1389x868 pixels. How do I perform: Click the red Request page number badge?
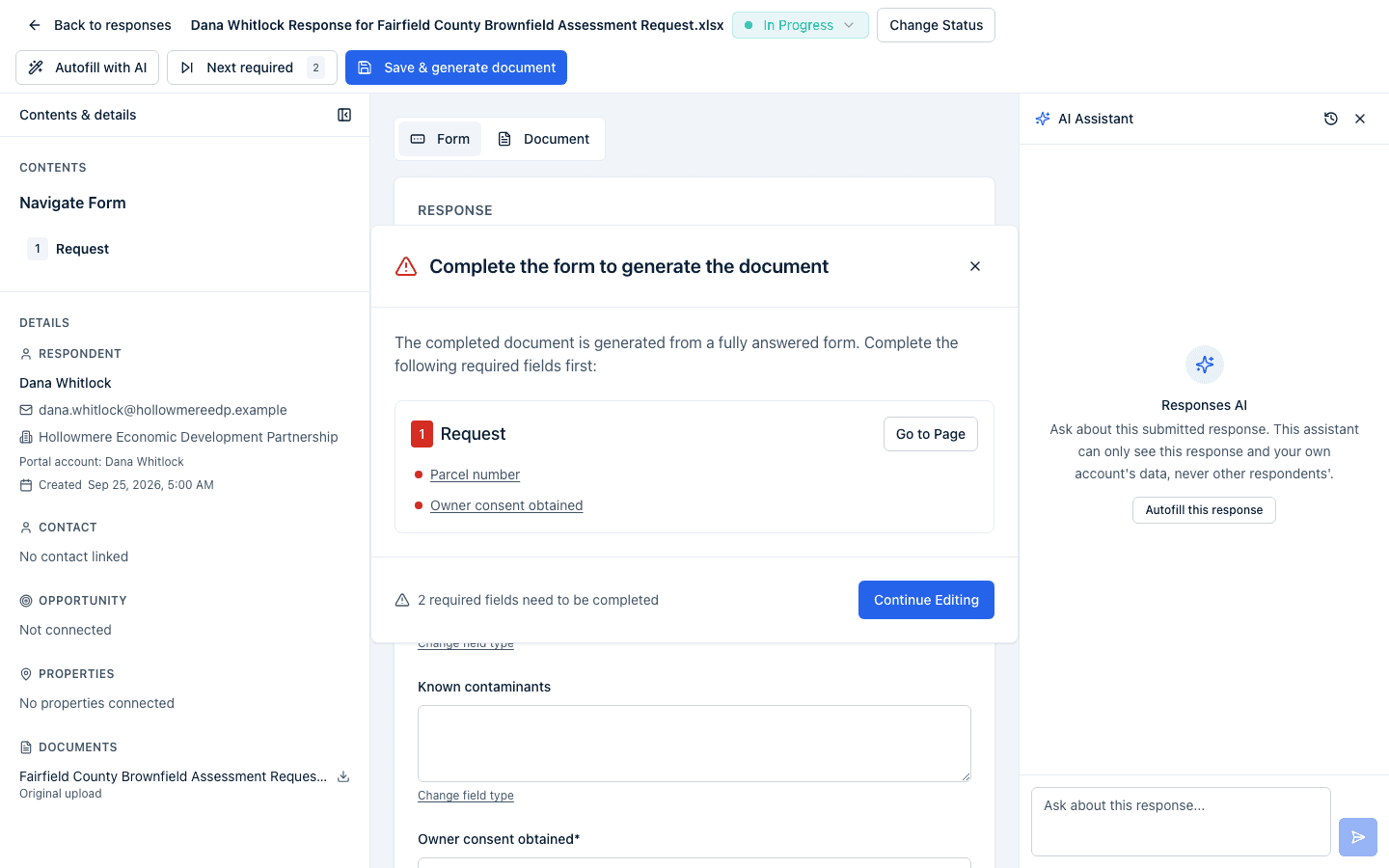coord(422,434)
